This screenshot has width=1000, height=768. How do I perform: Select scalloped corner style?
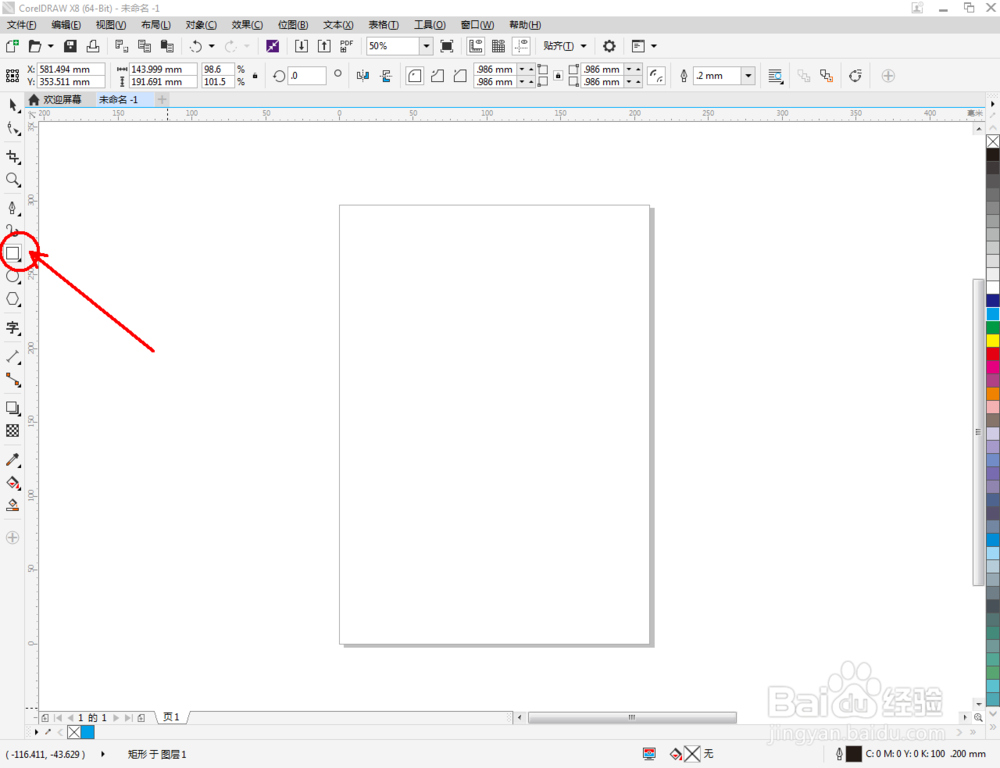pos(438,76)
